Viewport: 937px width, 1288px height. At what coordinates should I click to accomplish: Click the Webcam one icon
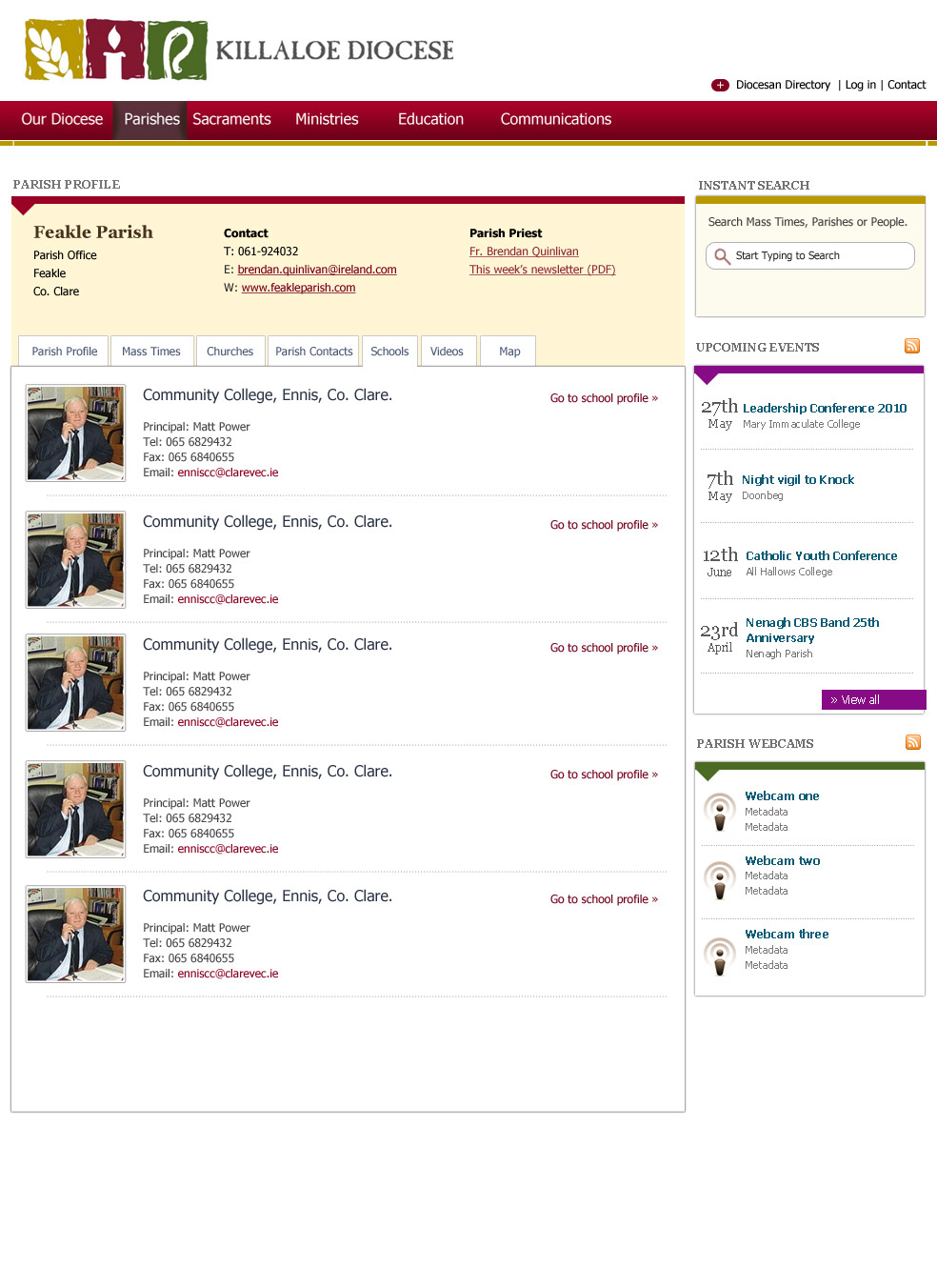[x=720, y=812]
